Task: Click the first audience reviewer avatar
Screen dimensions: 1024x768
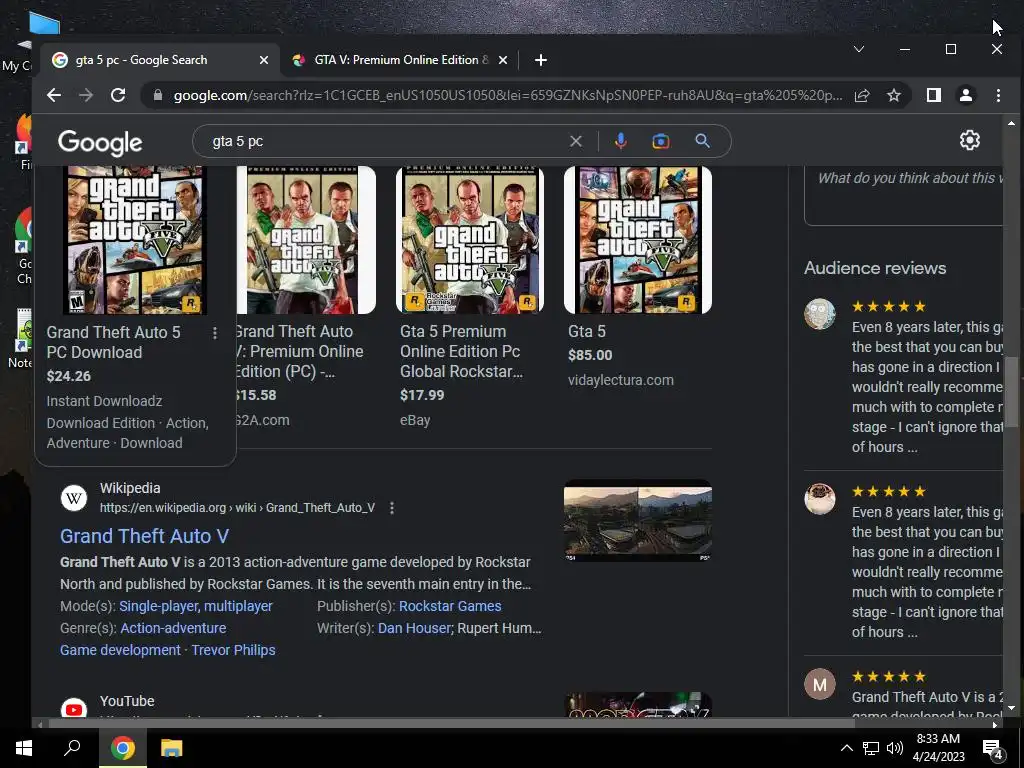Action: click(x=820, y=314)
